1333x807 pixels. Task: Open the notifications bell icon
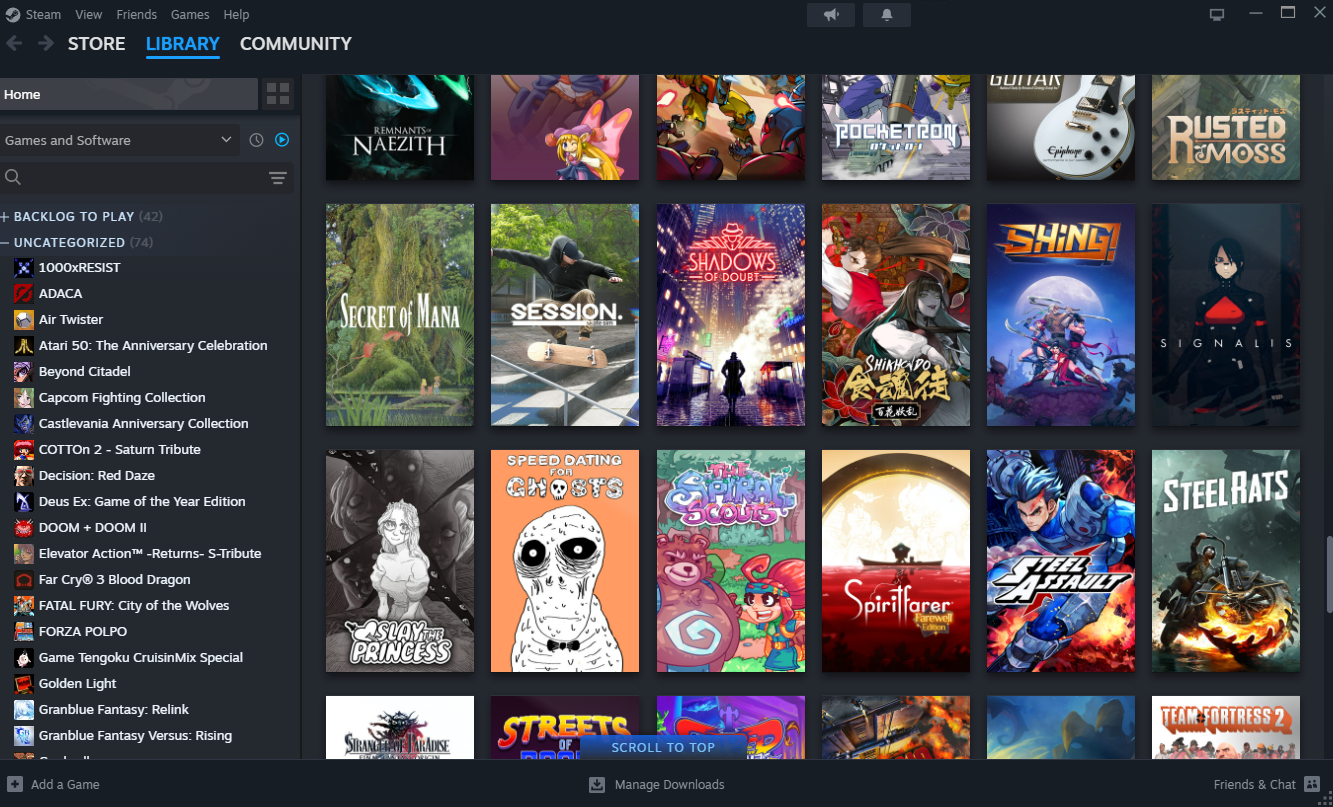886,15
